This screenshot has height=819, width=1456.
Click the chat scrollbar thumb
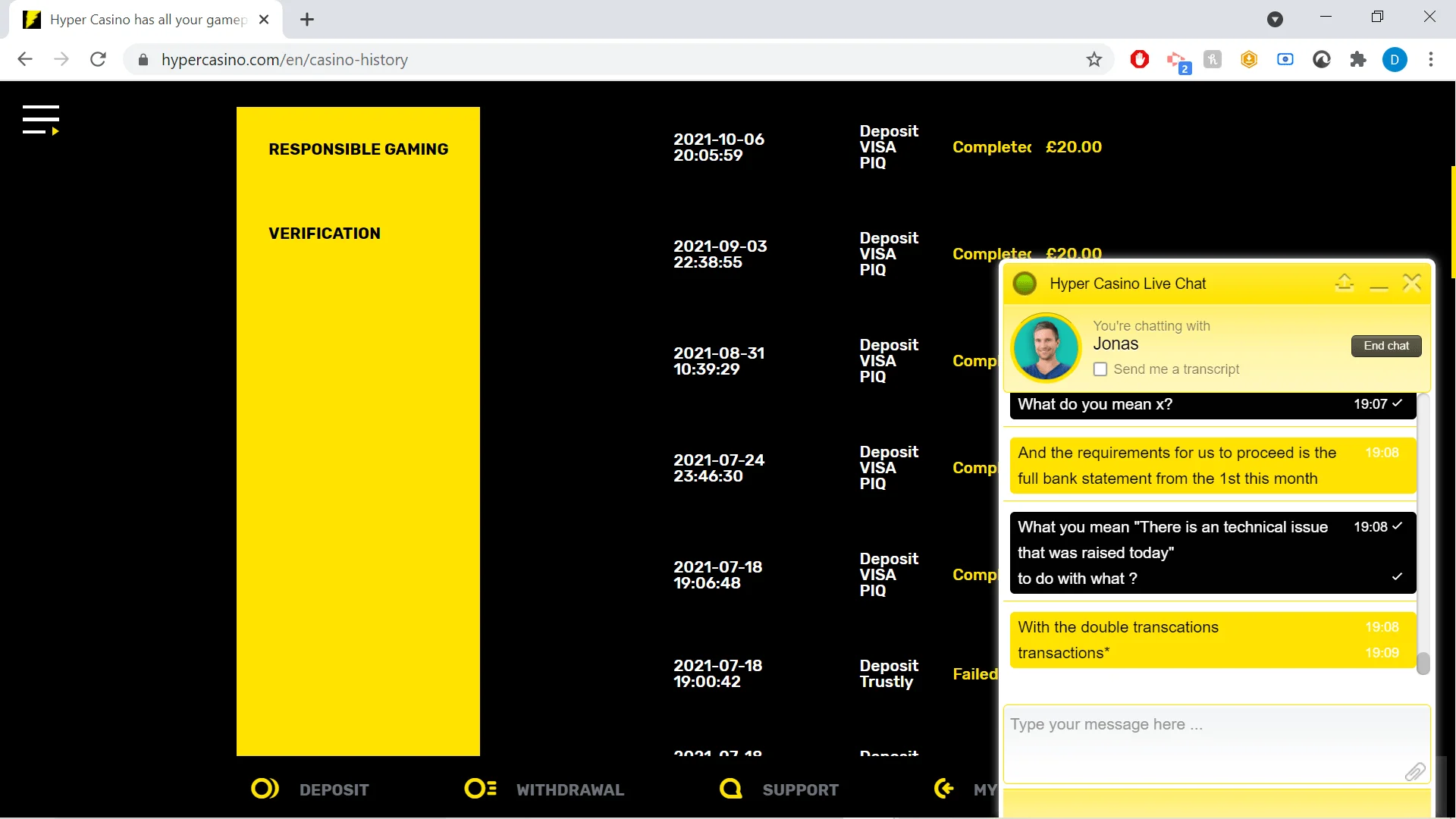pos(1423,664)
